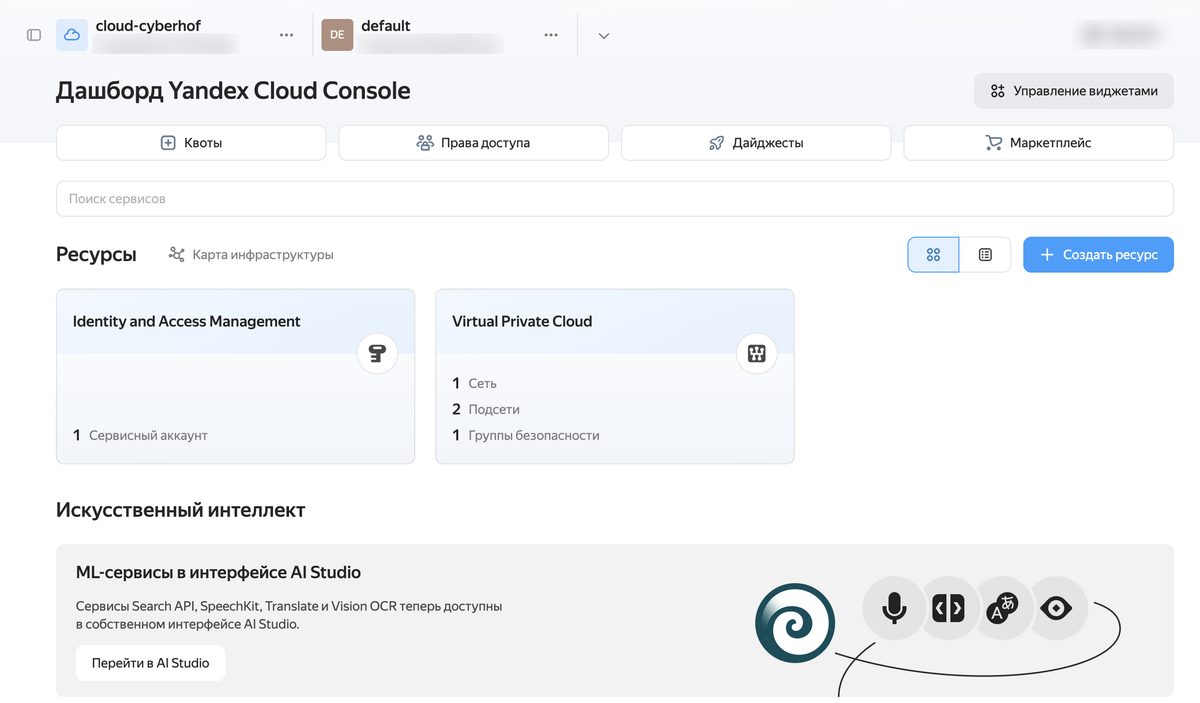Screen dimensions: 1200x703
Task: Click Создать ресурс button
Action: [x=1098, y=255]
